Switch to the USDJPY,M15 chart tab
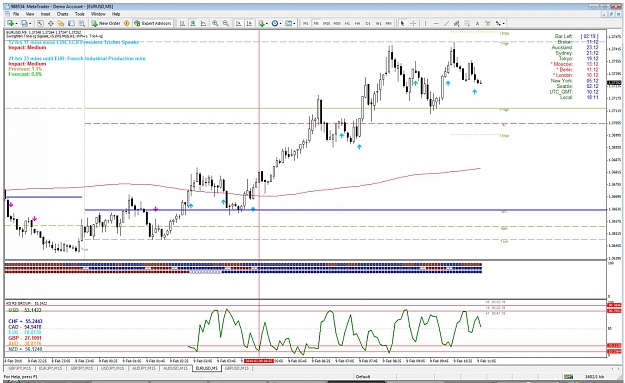The height and width of the screenshot is (383, 625). pyautogui.click(x=112, y=368)
